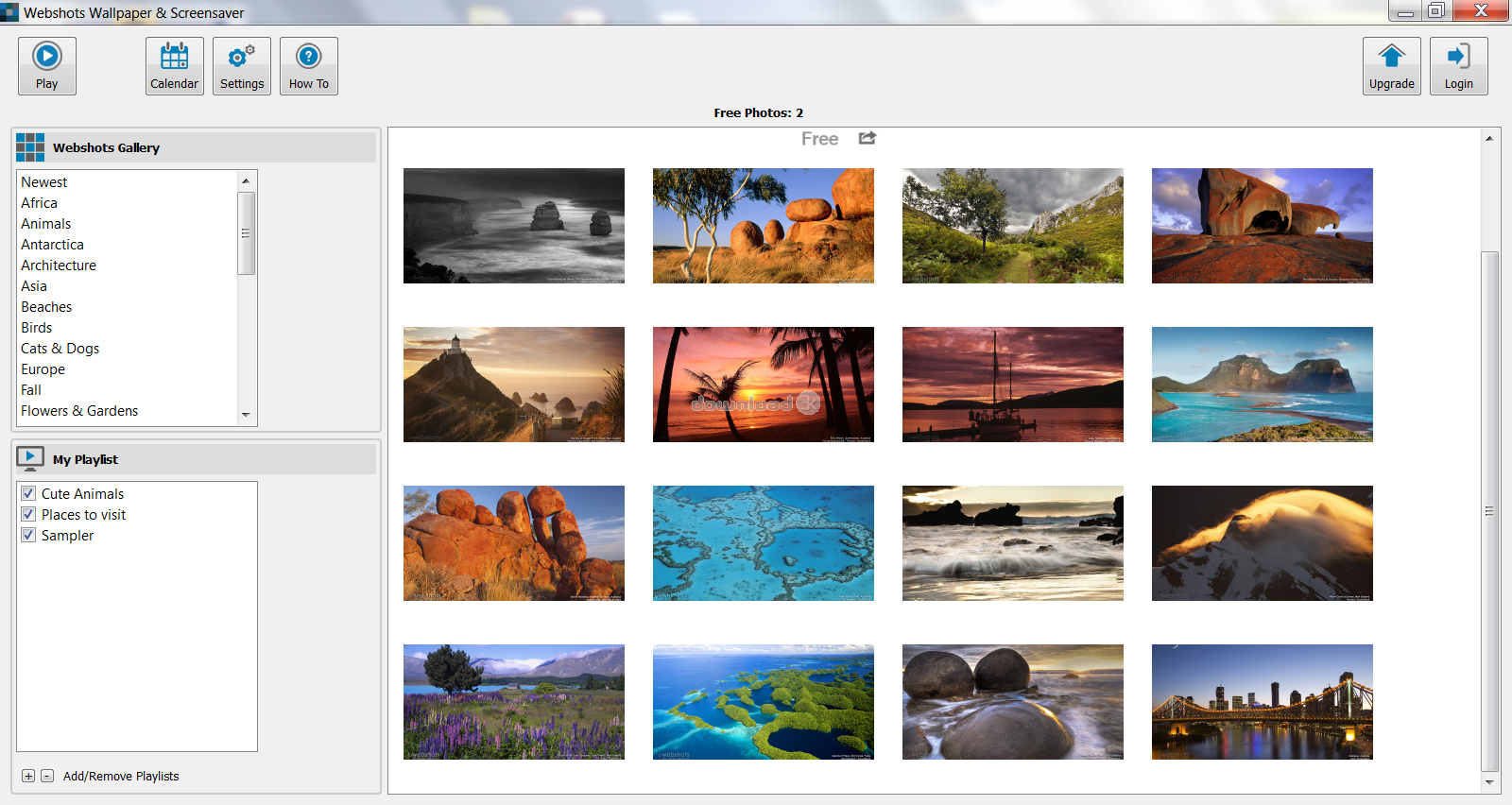Click category list scroll up arrow
This screenshot has height=805, width=1512.
(x=246, y=180)
